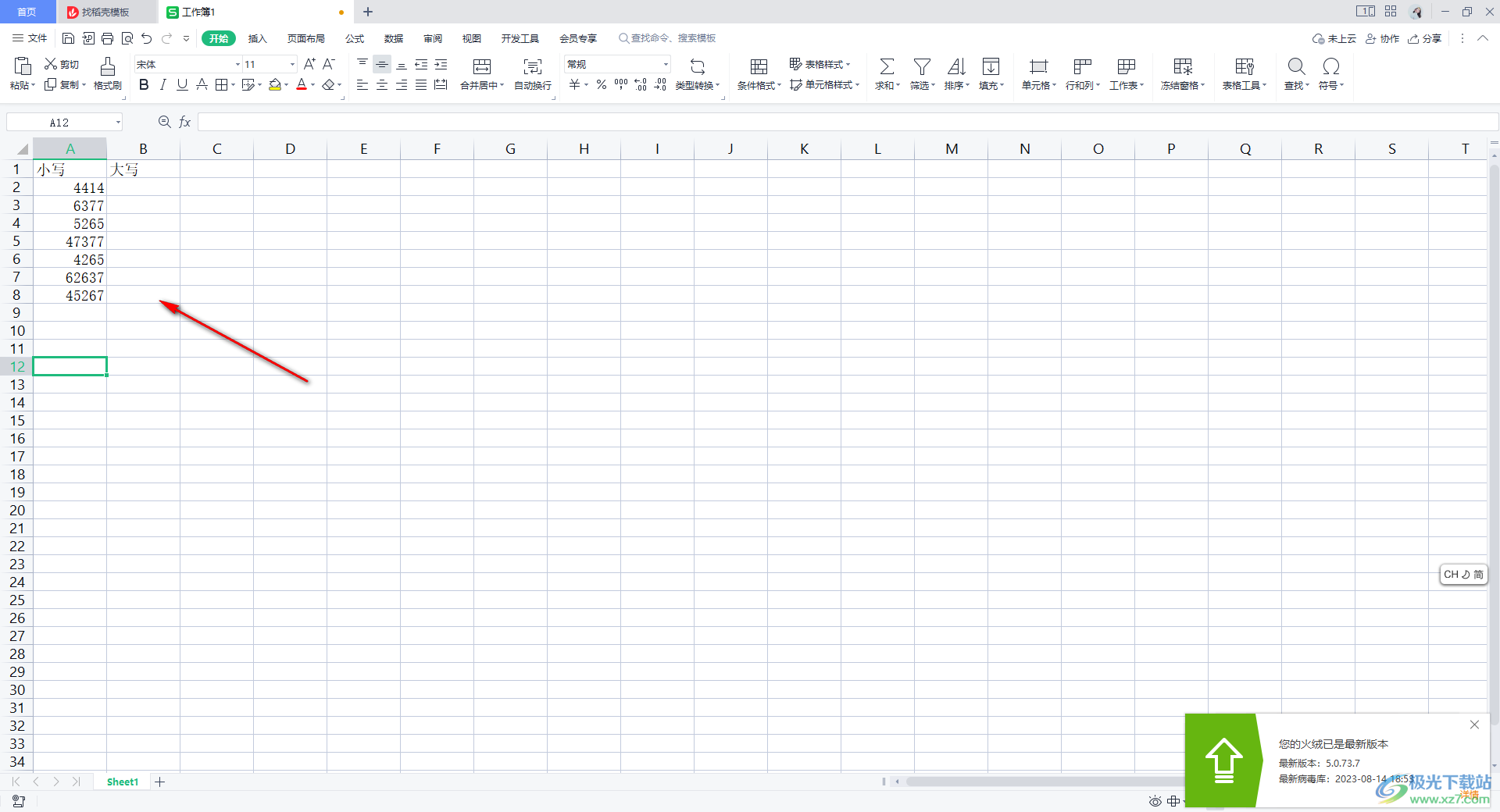Viewport: 1500px width, 812px height.
Task: Expand quick access toolbar customize arrow
Action: coord(186,38)
